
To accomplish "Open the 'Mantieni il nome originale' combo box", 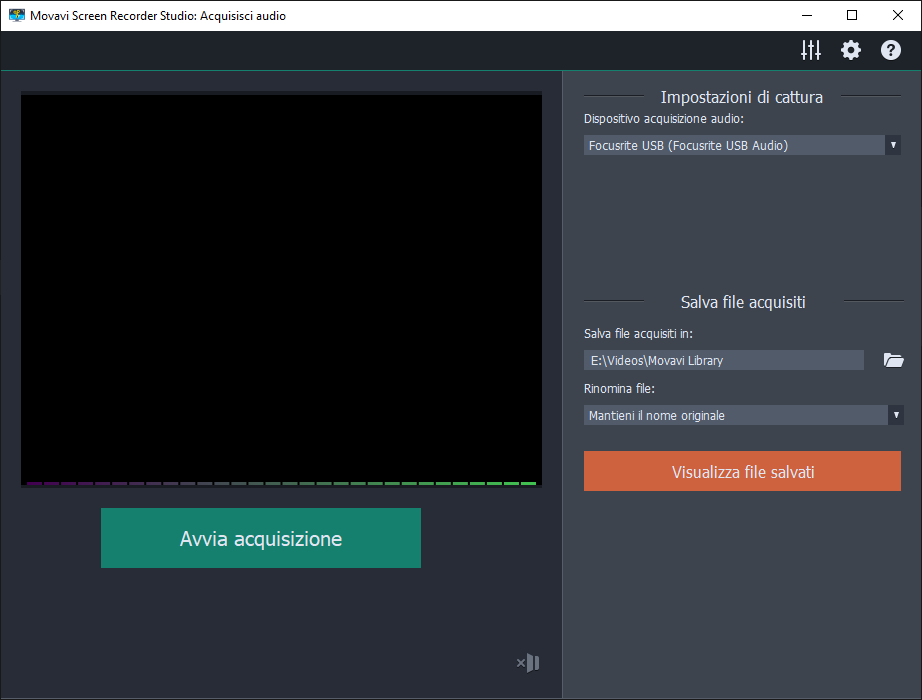I will pyautogui.click(x=734, y=415).
